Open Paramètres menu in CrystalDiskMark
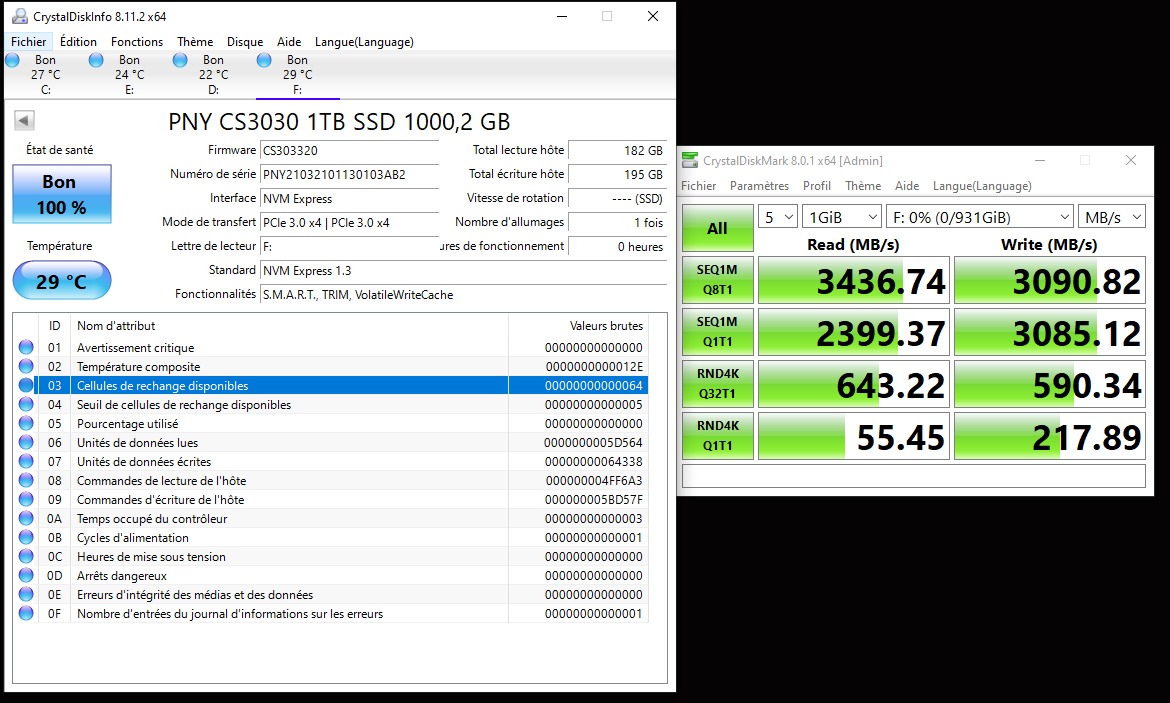1170x703 pixels. point(759,186)
